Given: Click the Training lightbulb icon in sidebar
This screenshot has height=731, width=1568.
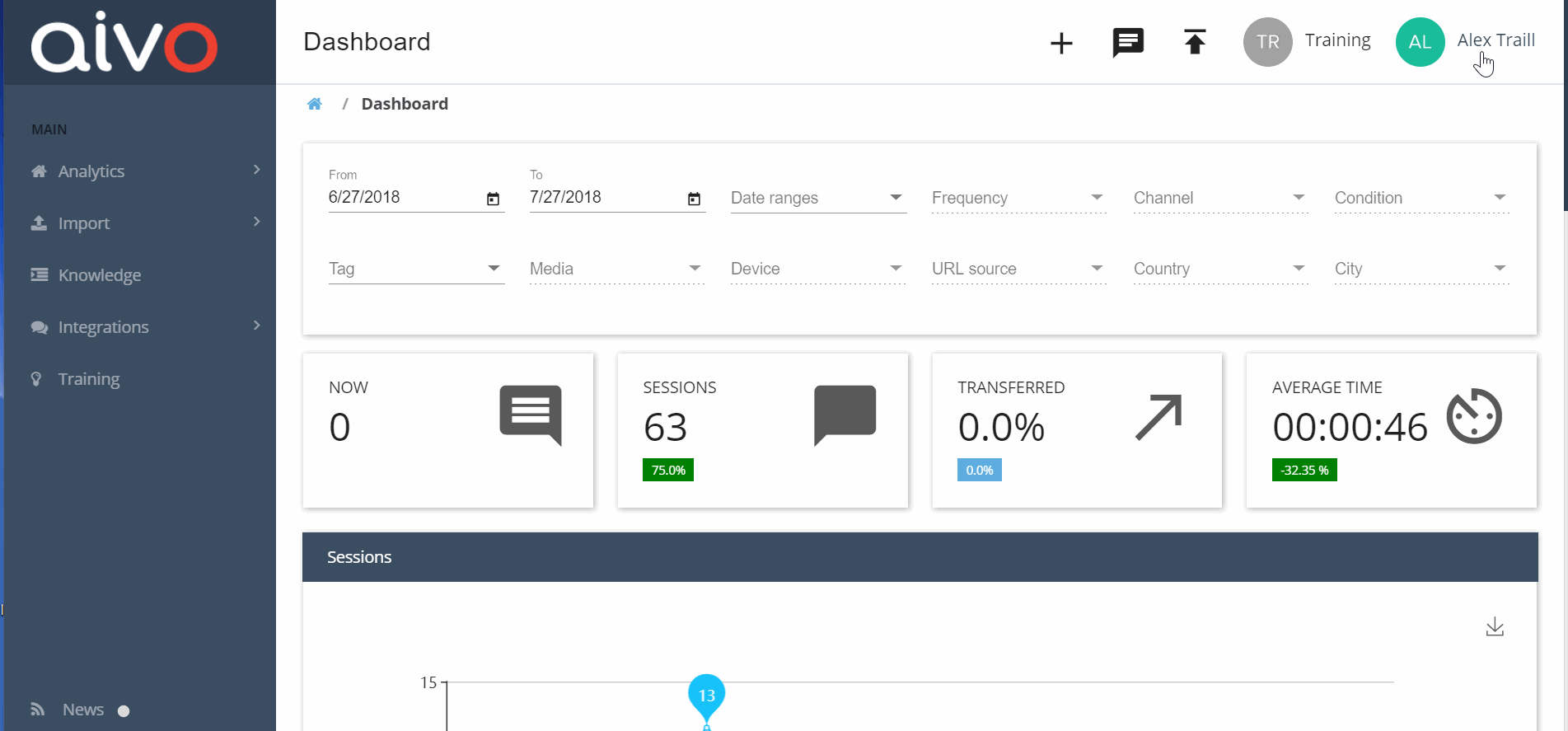Looking at the screenshot, I should pos(36,379).
